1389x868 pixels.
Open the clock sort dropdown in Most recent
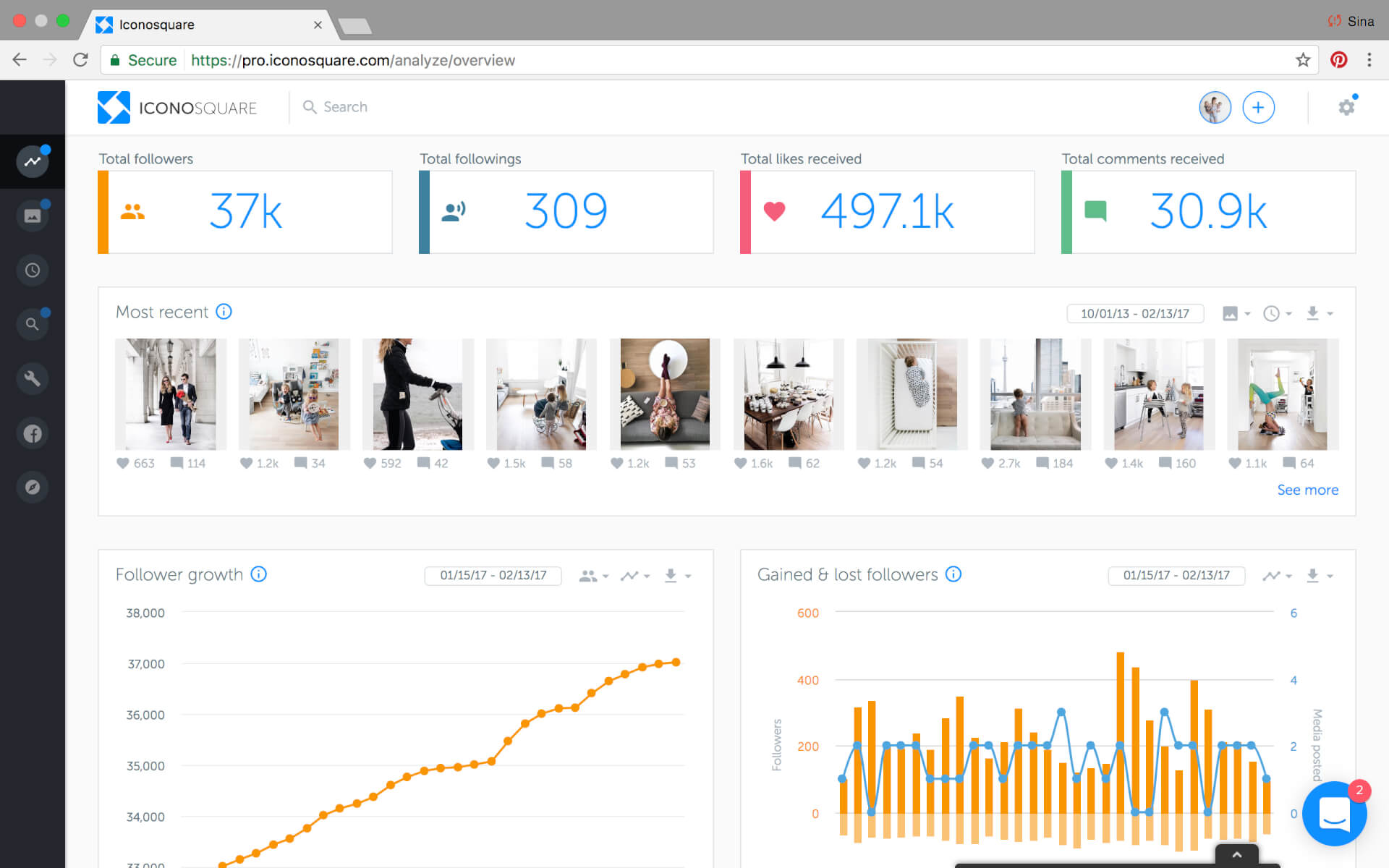[x=1277, y=313]
